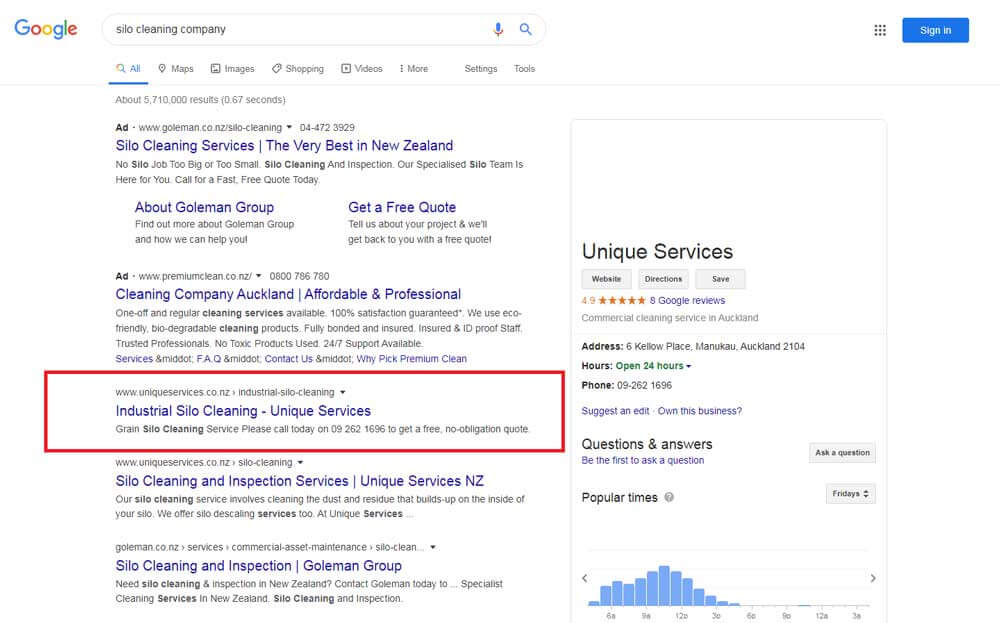Start voice search with microphone icon
The width and height of the screenshot is (1000, 623).
(498, 30)
